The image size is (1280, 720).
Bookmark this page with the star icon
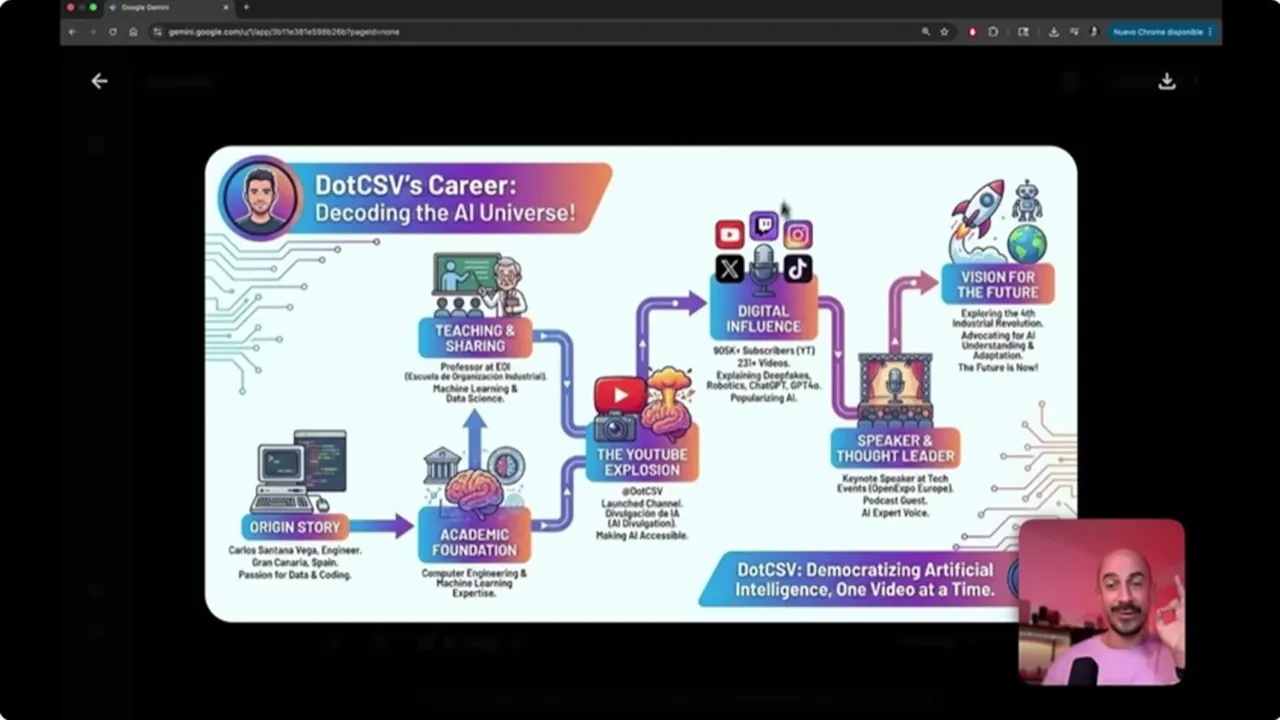[944, 32]
